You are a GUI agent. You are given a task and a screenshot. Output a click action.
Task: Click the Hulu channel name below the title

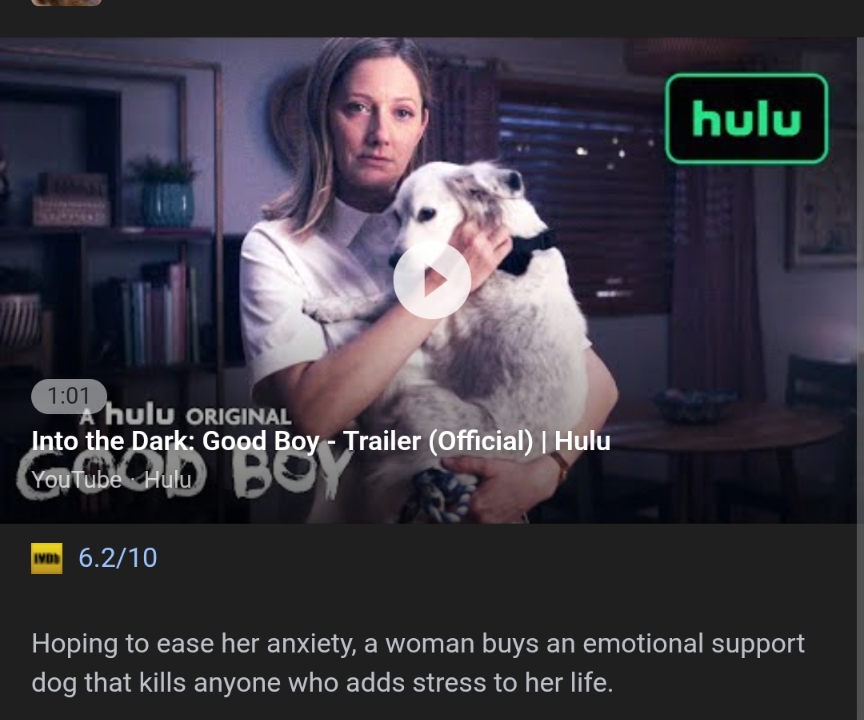click(x=168, y=480)
